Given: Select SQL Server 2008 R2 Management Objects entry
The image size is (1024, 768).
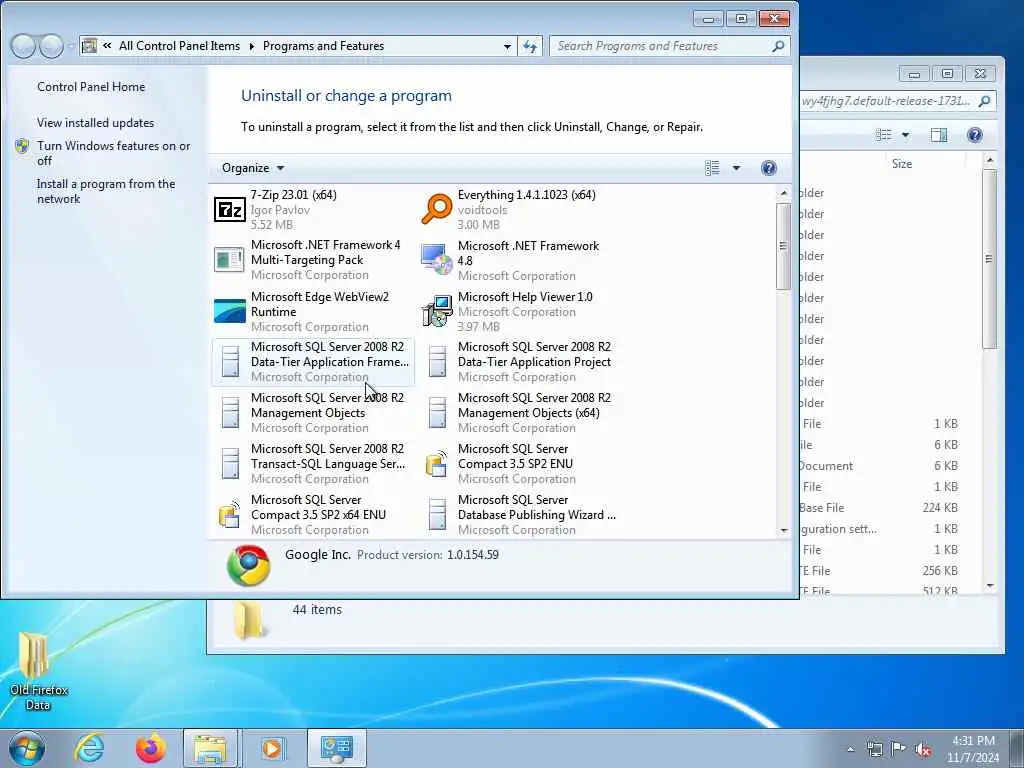Looking at the screenshot, I should click(313, 412).
